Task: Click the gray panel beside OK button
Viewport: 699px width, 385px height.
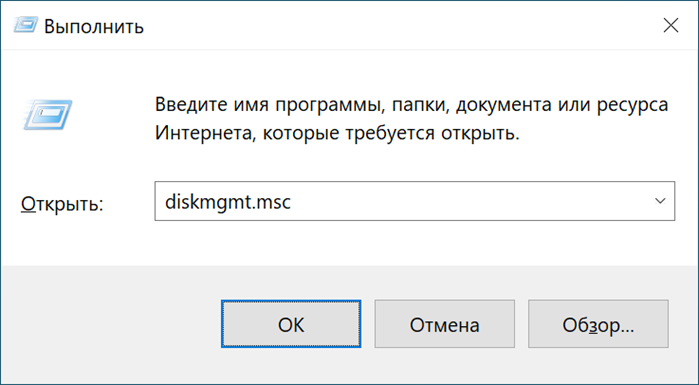Action: click(111, 324)
